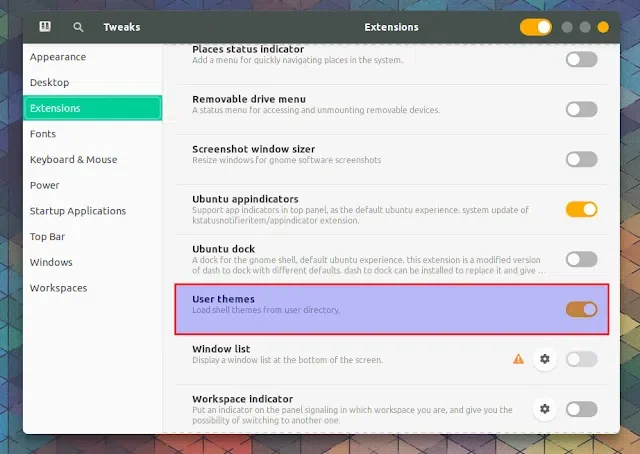Screen dimensions: 640x454
Task: Open the Tweaks app menu icon
Action: (45, 27)
